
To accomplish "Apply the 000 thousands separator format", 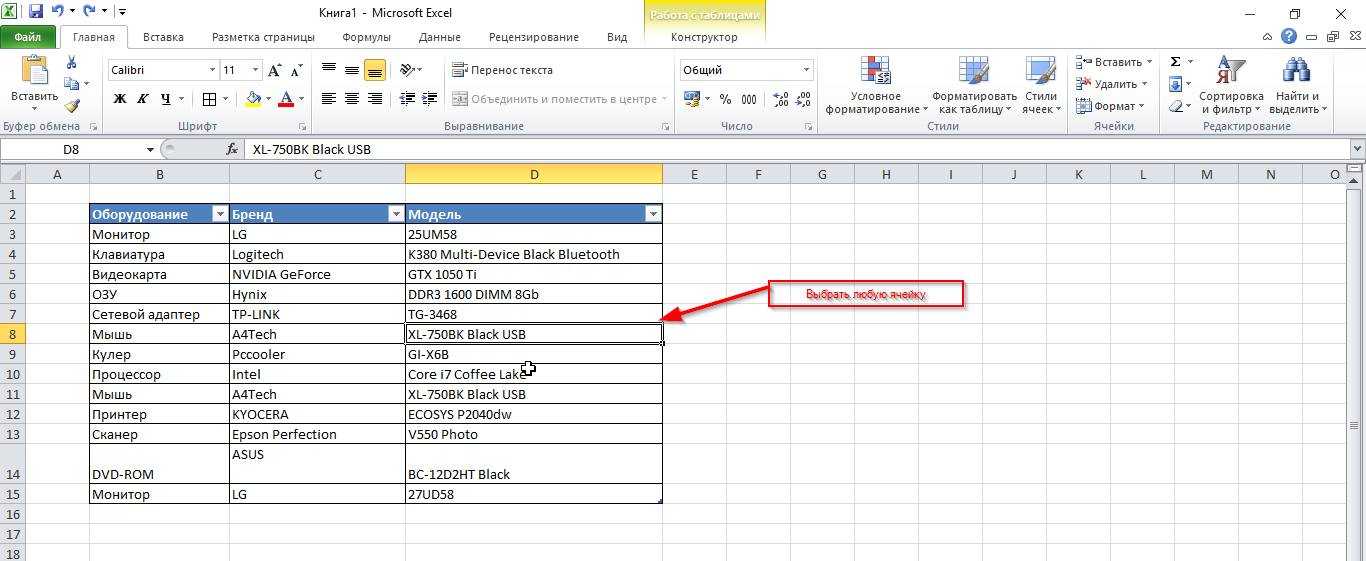I will point(749,99).
